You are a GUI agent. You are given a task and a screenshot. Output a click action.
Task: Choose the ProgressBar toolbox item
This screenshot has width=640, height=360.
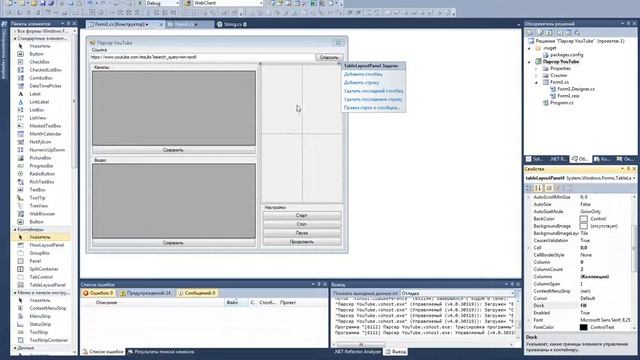coord(41,166)
